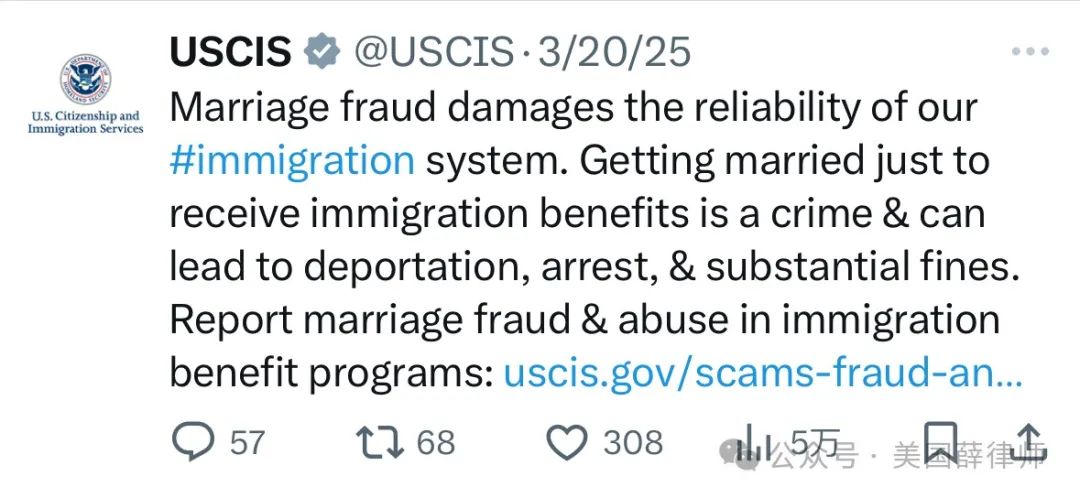Click the reply speech bubble icon
The height and width of the screenshot is (498, 1080).
[x=194, y=442]
